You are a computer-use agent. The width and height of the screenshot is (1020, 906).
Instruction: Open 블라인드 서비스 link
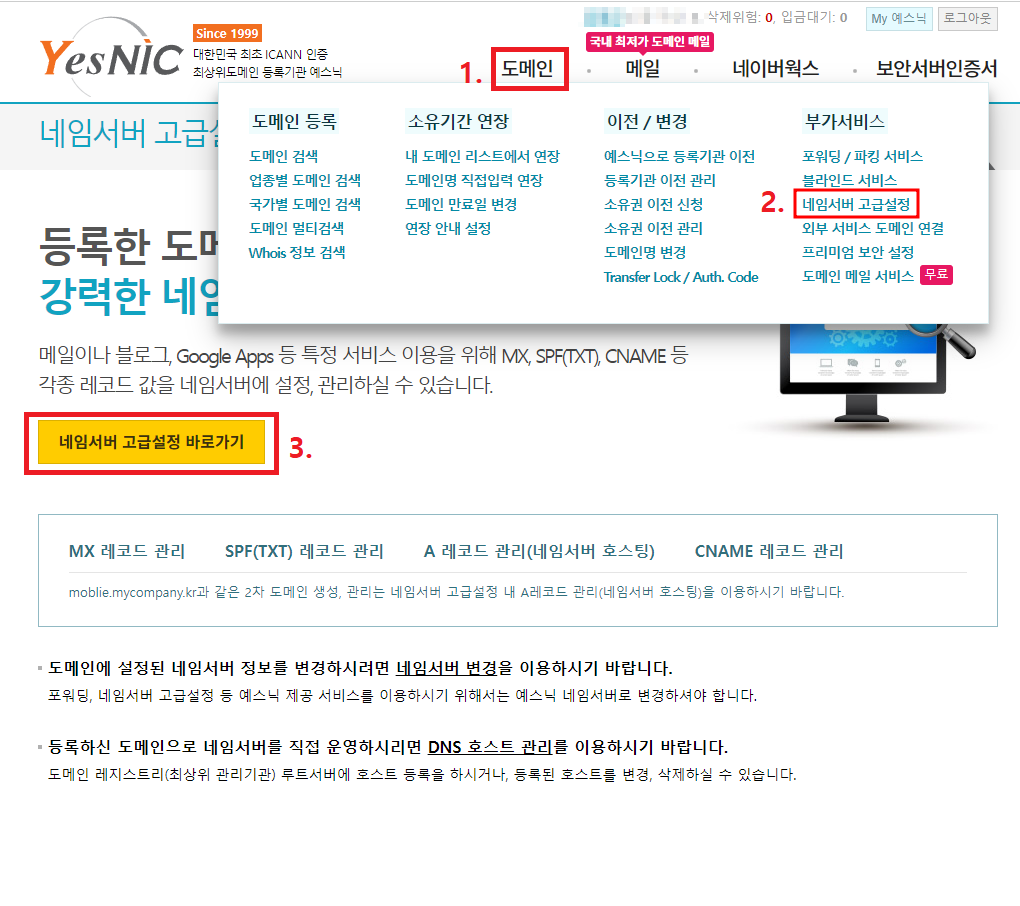(x=850, y=181)
